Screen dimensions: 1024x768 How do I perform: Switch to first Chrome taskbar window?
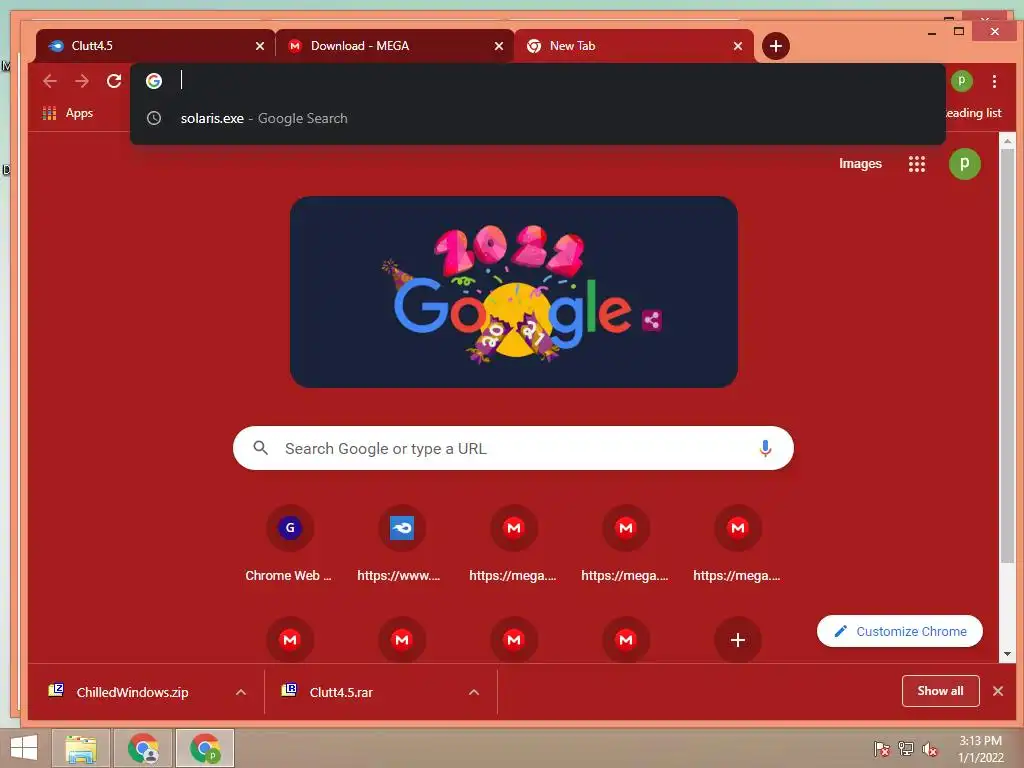click(x=143, y=748)
